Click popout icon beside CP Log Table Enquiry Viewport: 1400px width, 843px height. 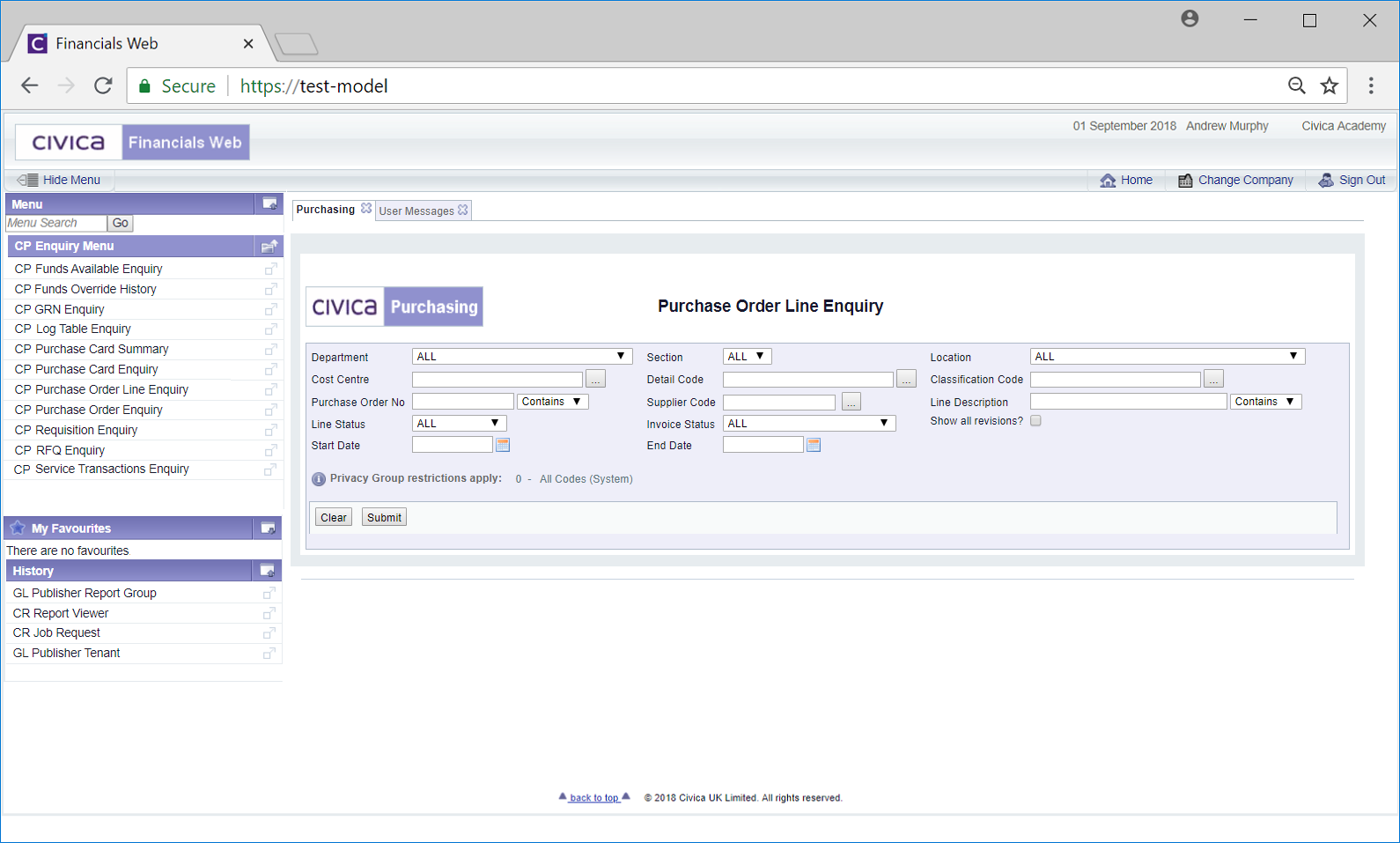point(271,329)
